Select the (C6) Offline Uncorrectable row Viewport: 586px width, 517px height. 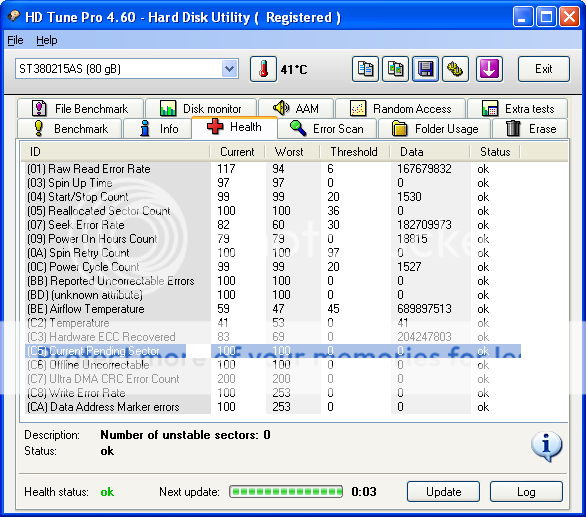(x=273, y=365)
